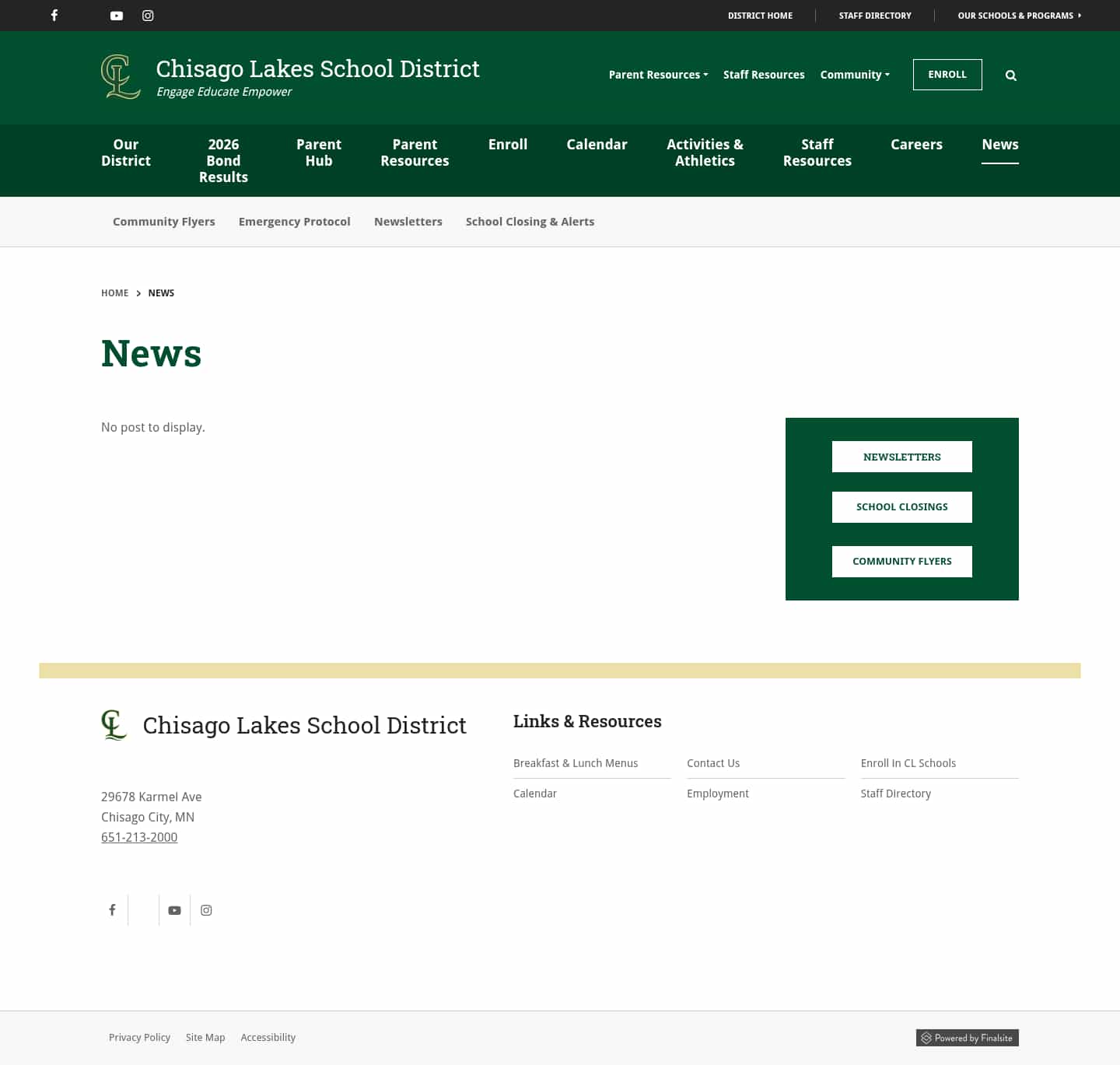Image resolution: width=1120 pixels, height=1065 pixels.
Task: Open Privacy Policy link
Action: [139, 1038]
